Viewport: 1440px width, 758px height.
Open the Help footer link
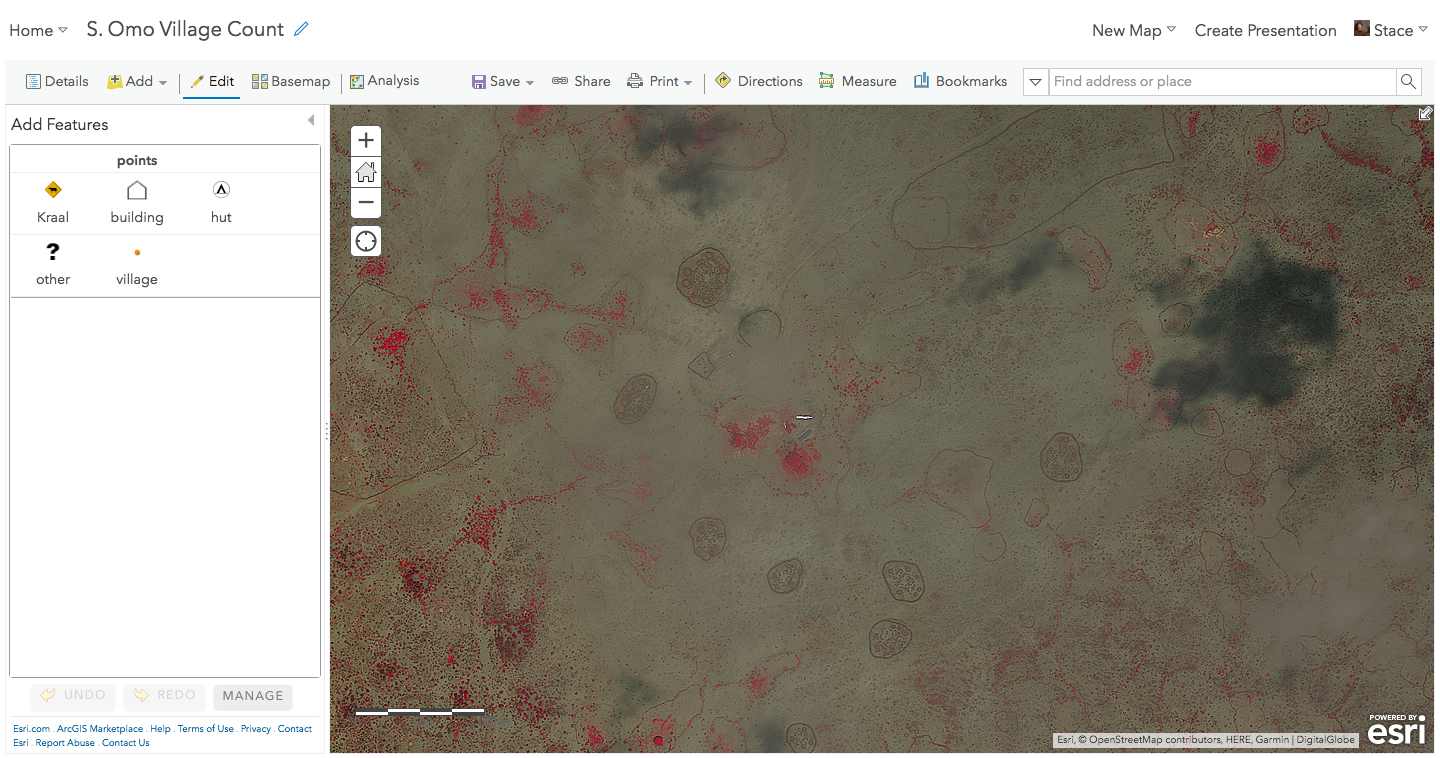160,729
